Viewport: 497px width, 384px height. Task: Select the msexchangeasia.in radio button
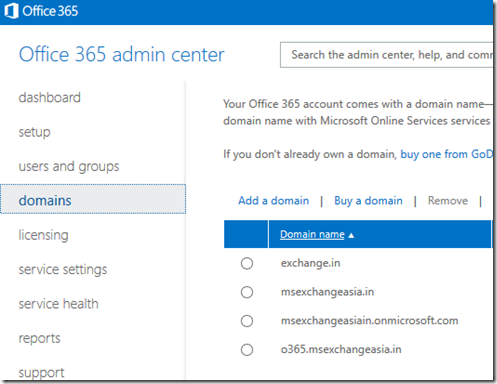247,292
